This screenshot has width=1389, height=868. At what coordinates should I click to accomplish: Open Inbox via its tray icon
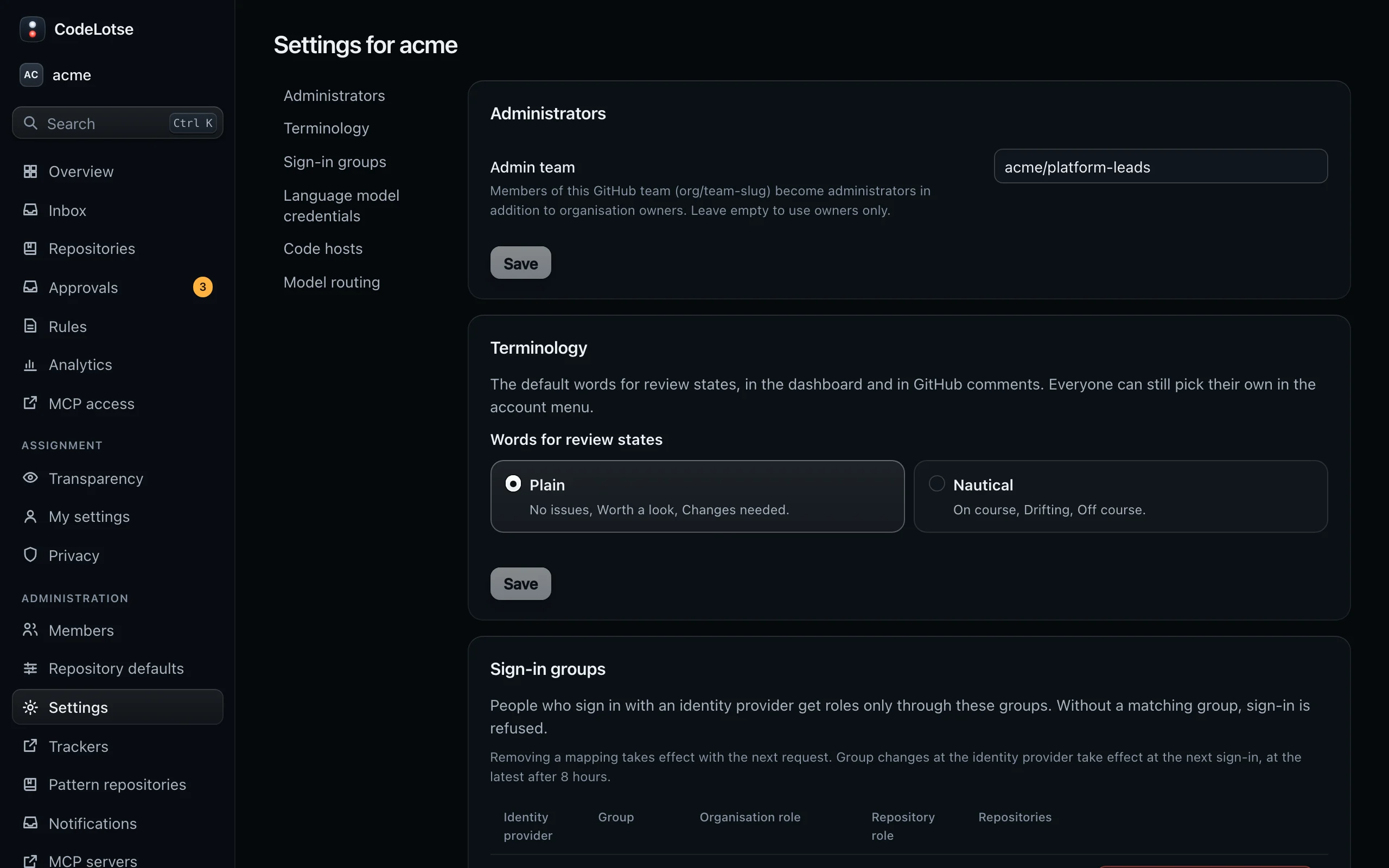click(x=30, y=210)
